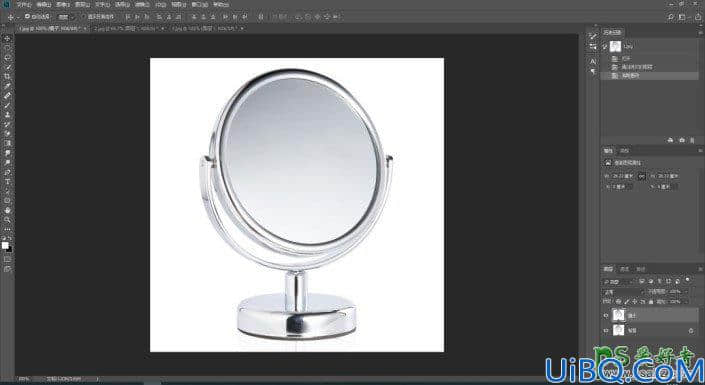
Task: Toggle link width and height in Properties
Action: pyautogui.click(x=642, y=176)
